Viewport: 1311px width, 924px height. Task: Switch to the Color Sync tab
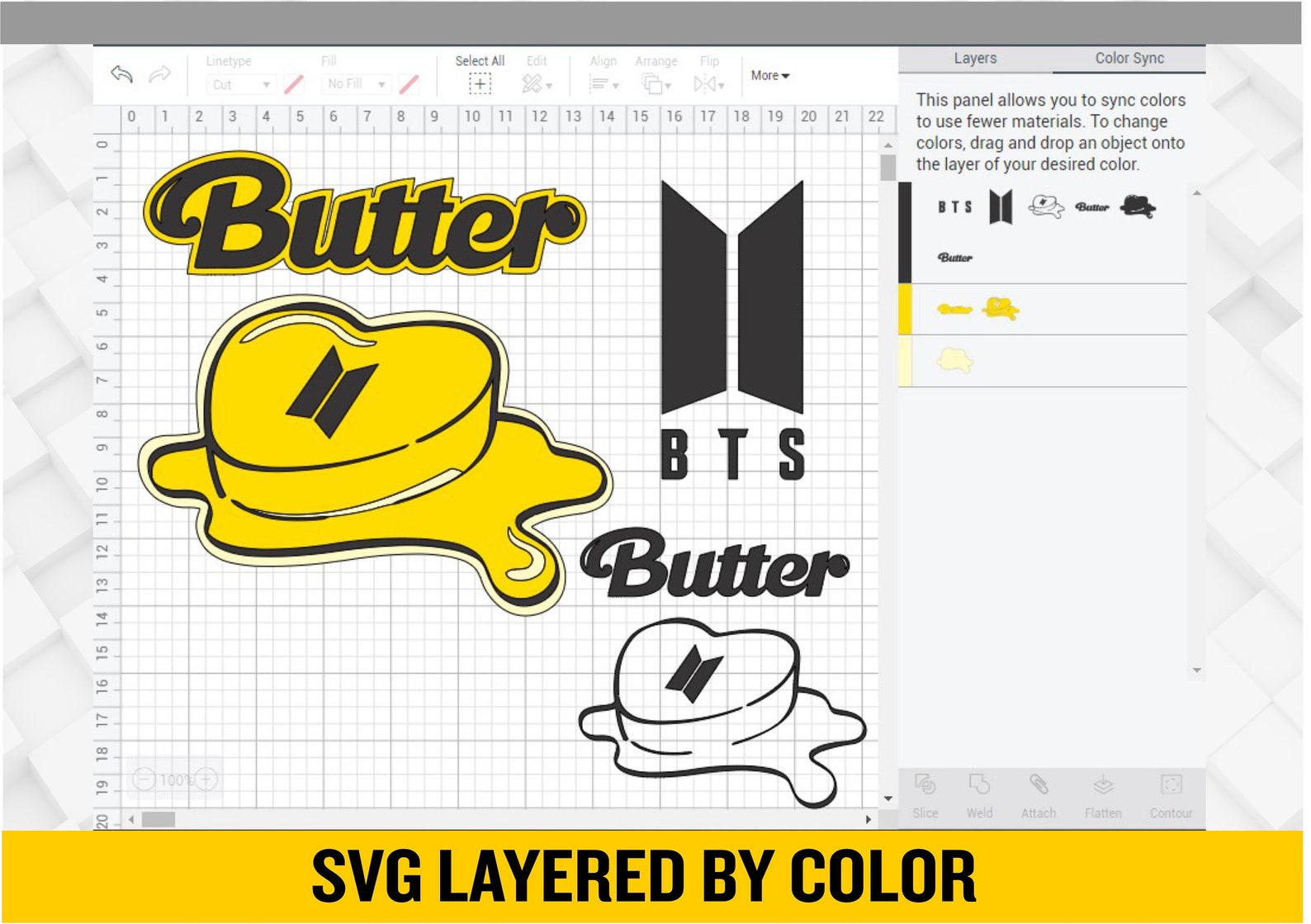coord(1129,59)
